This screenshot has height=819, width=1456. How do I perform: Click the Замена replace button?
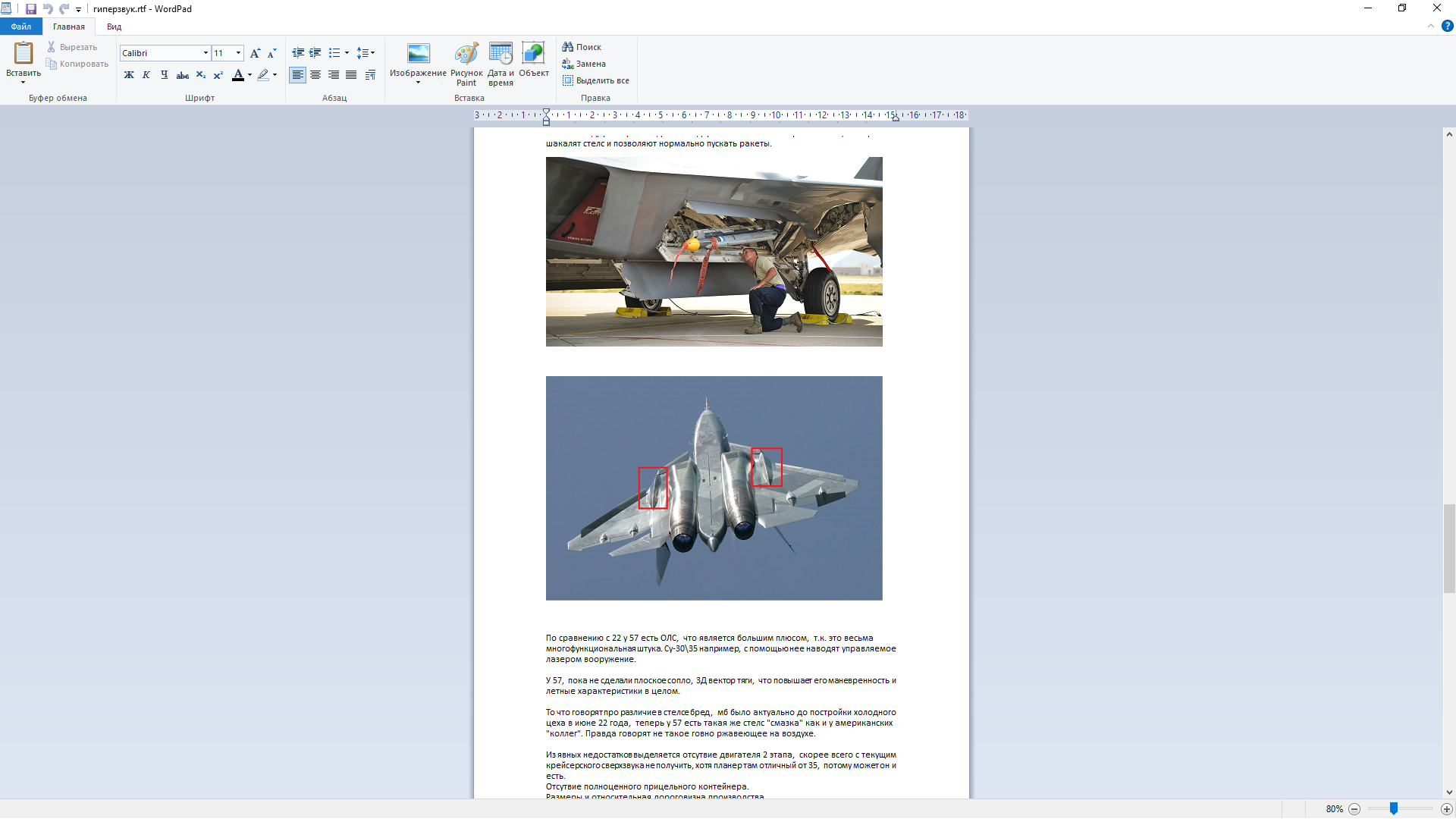click(x=584, y=64)
